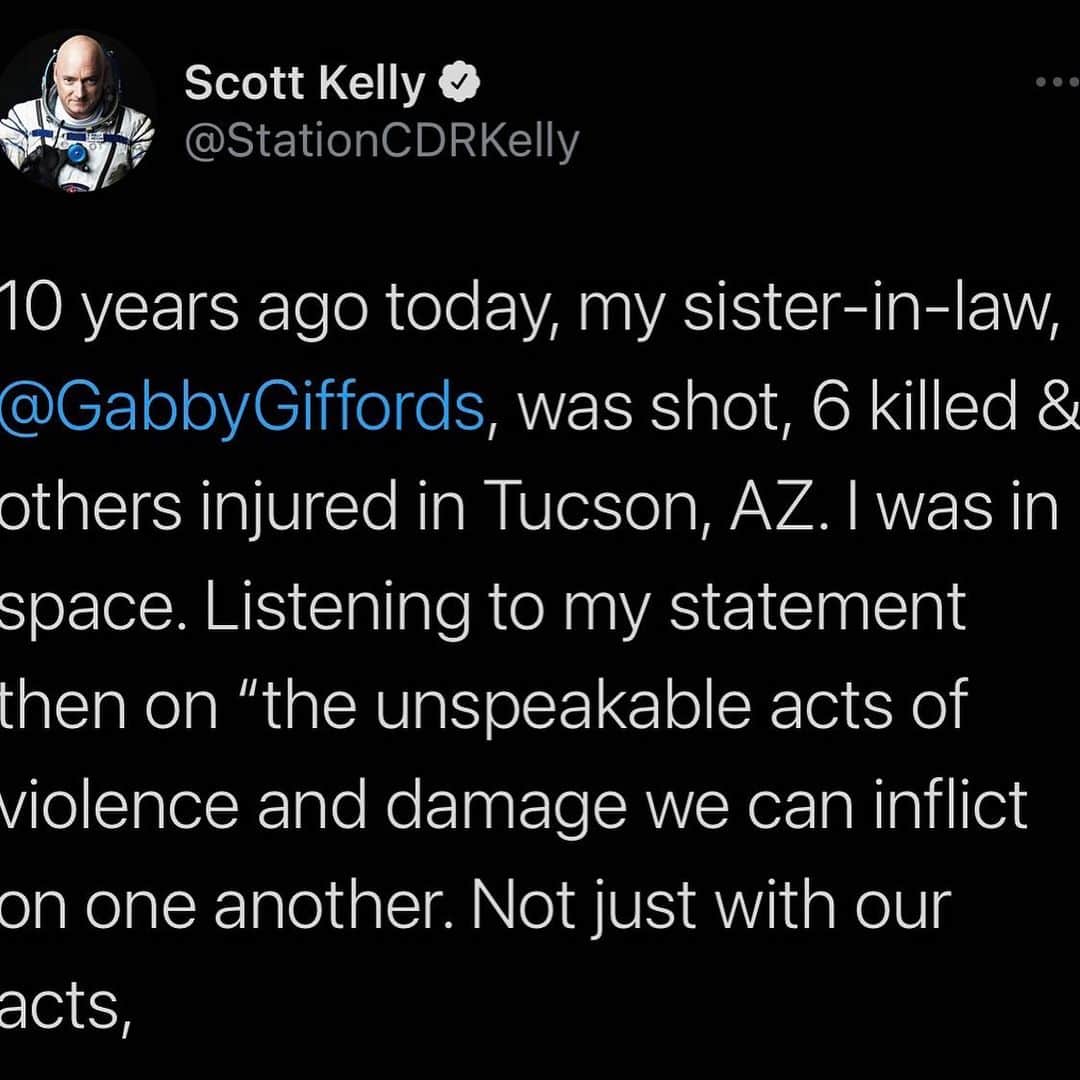Open Scott Kelly's astronaut profile picture

click(x=76, y=112)
